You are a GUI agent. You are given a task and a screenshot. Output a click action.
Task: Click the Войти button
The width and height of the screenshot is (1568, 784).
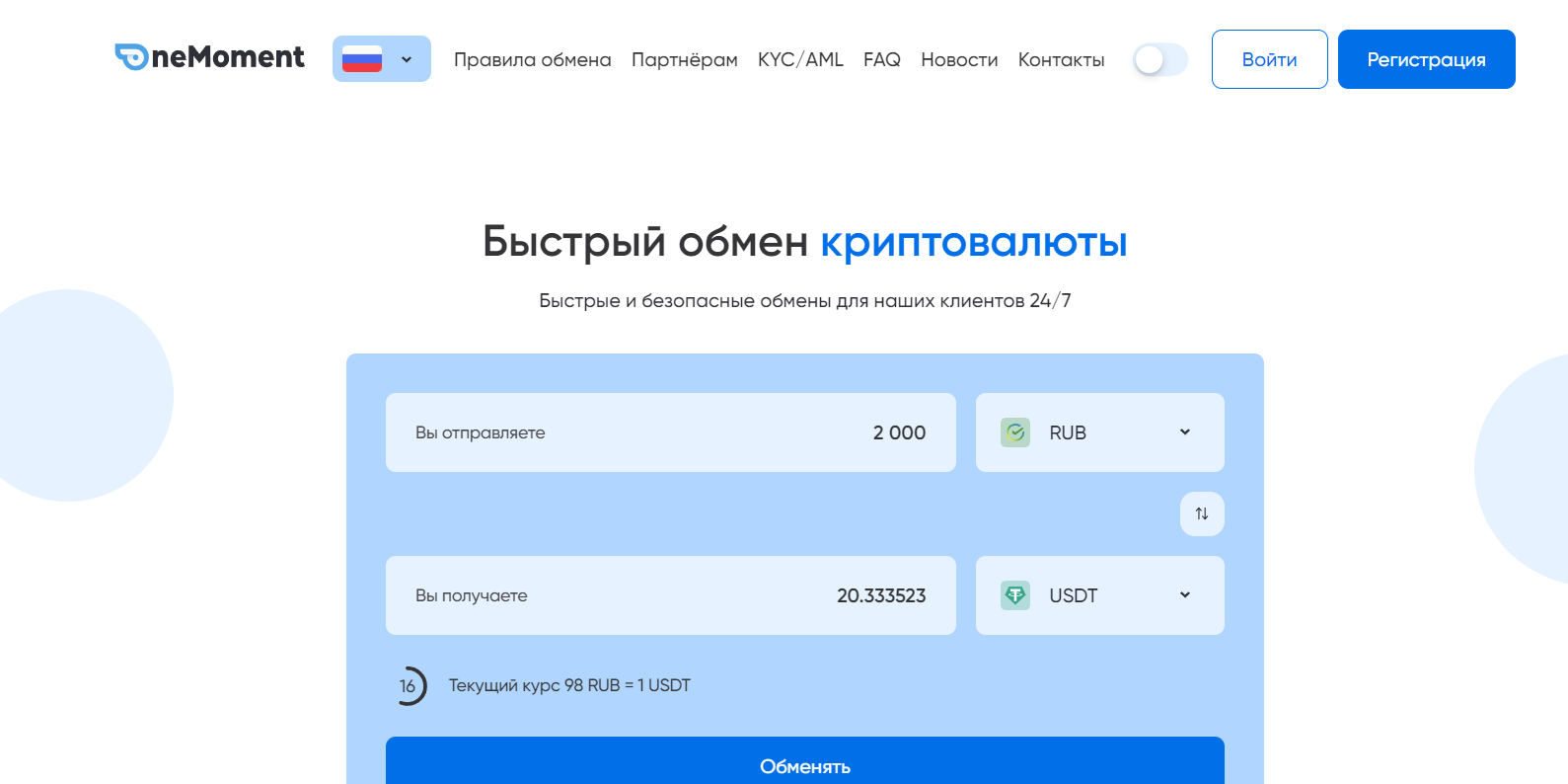1269,59
